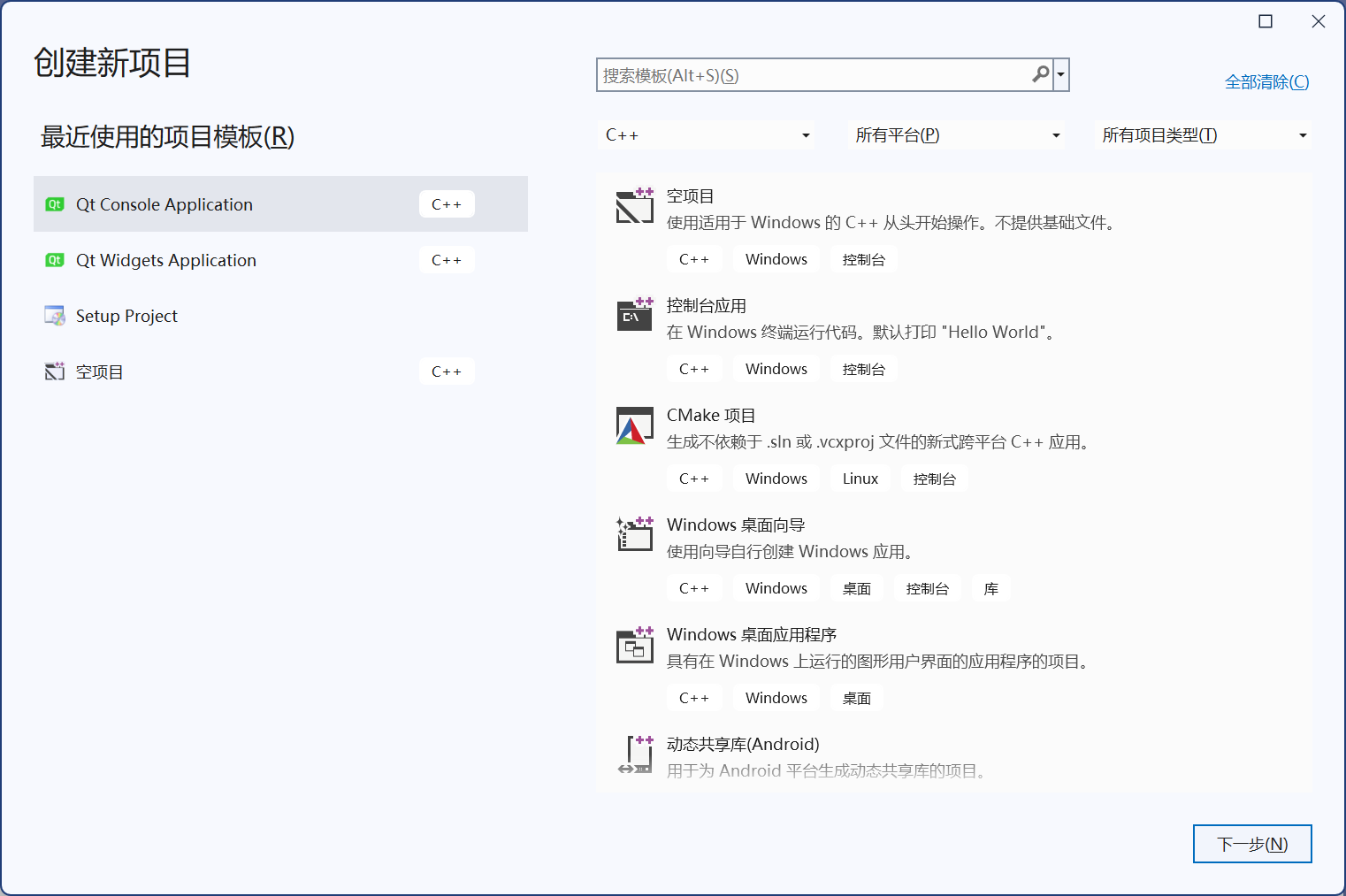Click the C++ tag on Qt Widgets Application row
The width and height of the screenshot is (1346, 896).
tap(447, 260)
